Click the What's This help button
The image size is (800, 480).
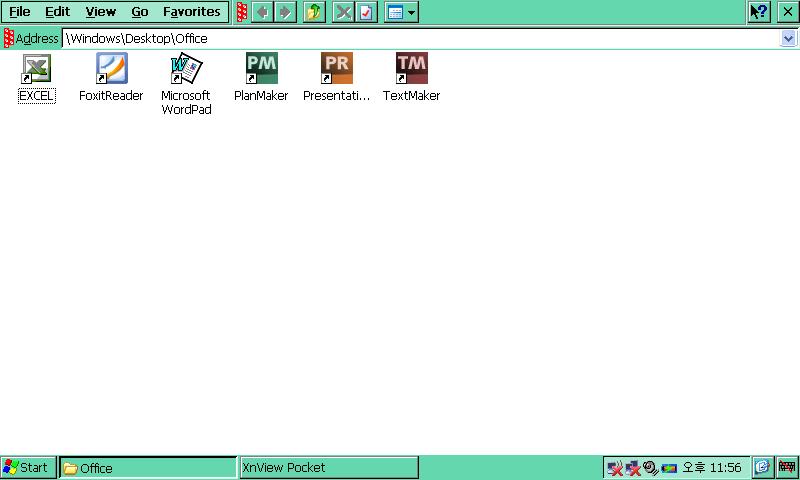[x=759, y=12]
